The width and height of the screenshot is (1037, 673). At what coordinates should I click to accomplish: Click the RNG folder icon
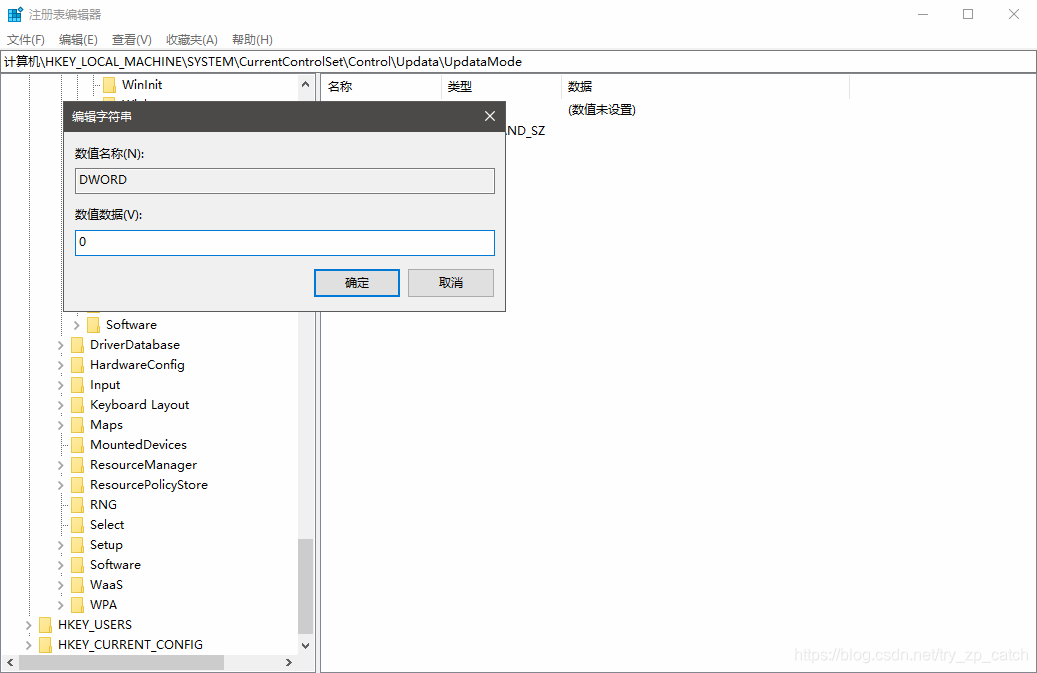(77, 505)
